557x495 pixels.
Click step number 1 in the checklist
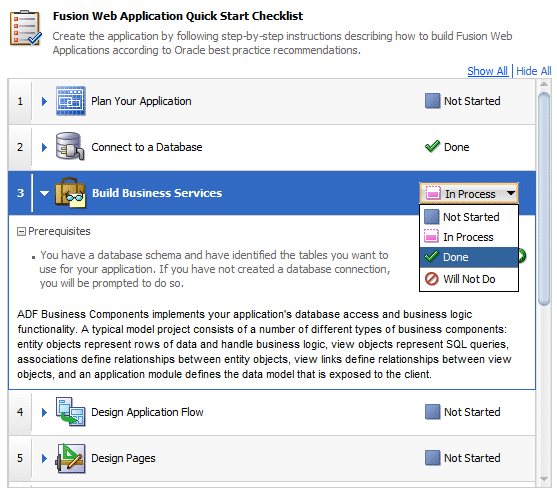[x=20, y=101]
